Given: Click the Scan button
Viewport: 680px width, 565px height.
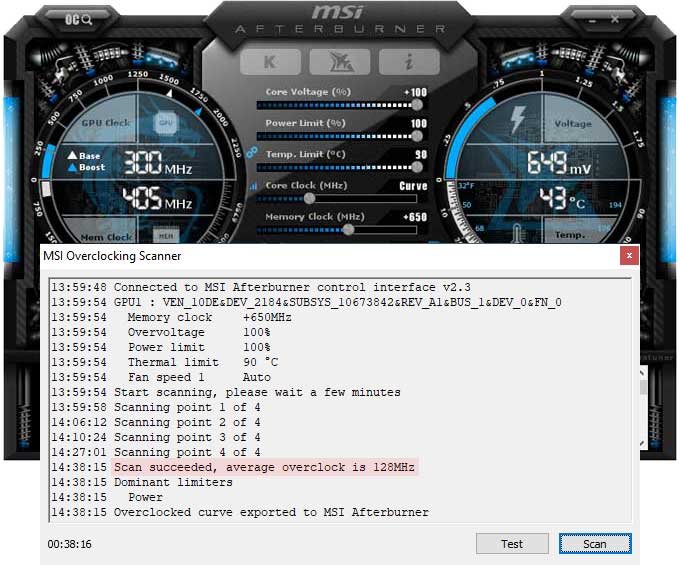Looking at the screenshot, I should (595, 544).
